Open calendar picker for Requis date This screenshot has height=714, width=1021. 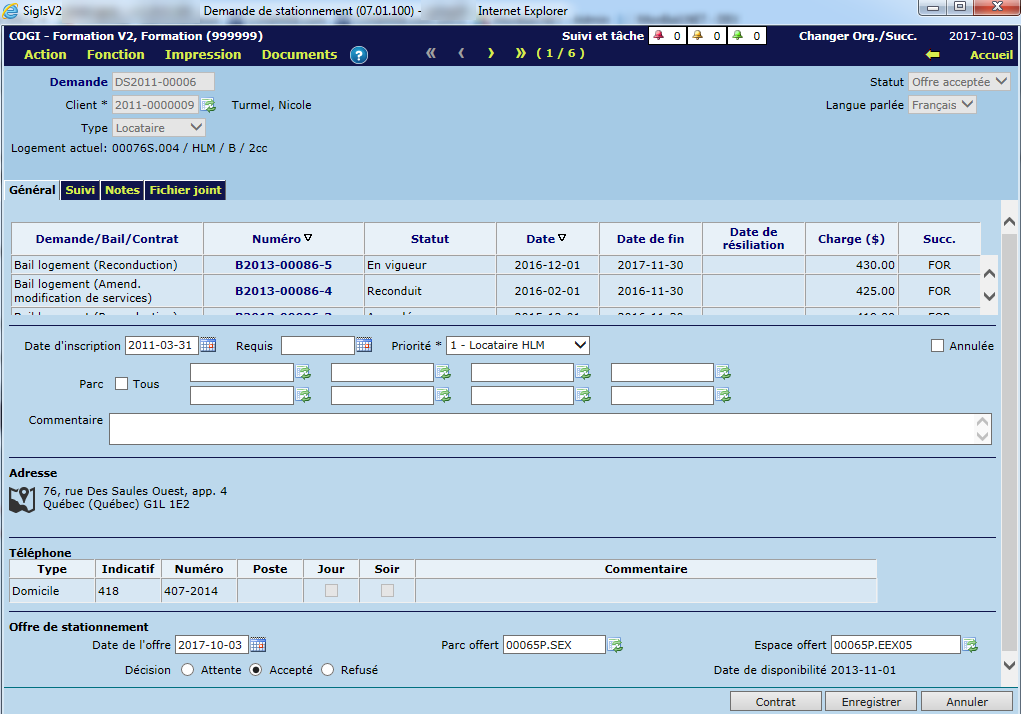364,345
